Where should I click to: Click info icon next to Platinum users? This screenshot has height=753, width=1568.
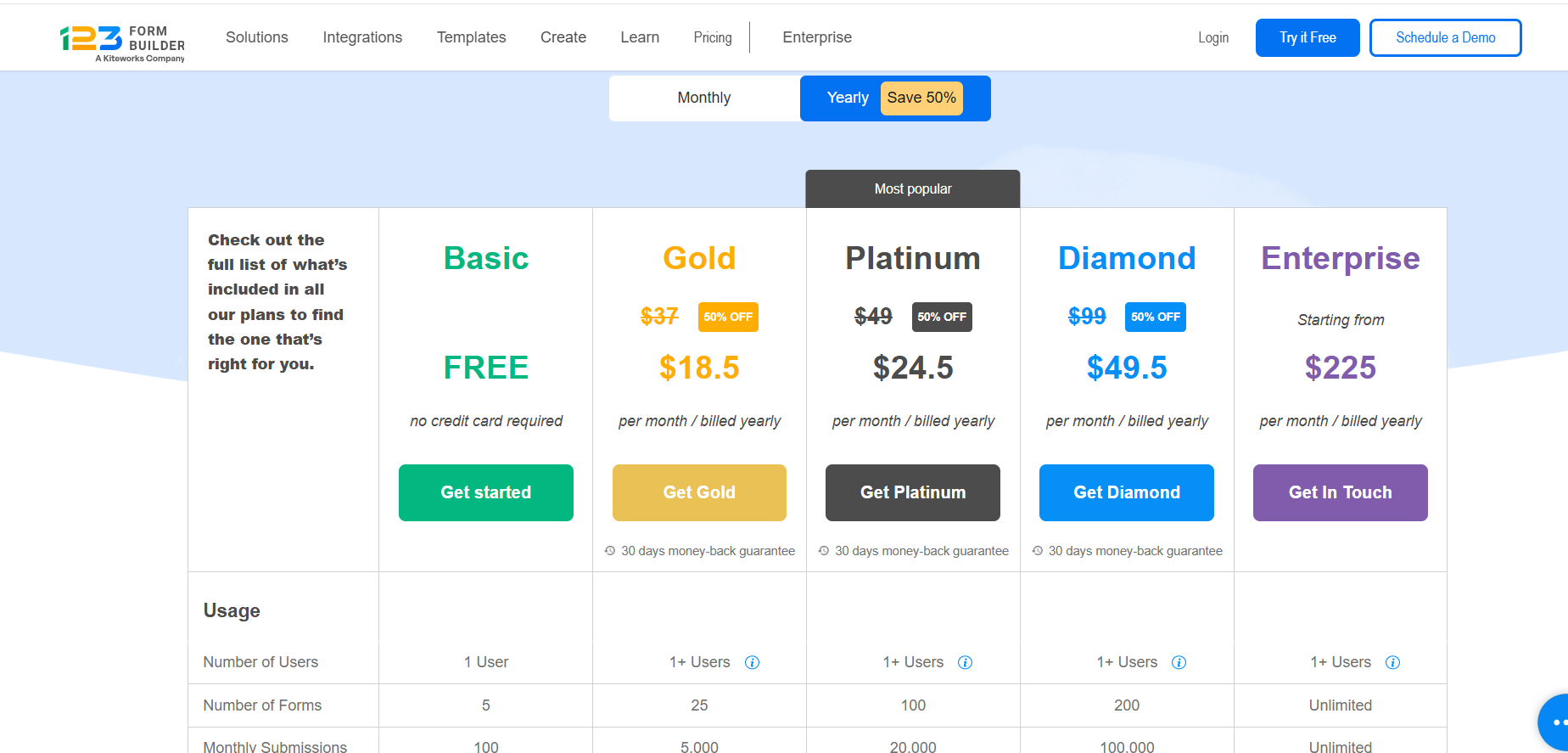(x=965, y=662)
